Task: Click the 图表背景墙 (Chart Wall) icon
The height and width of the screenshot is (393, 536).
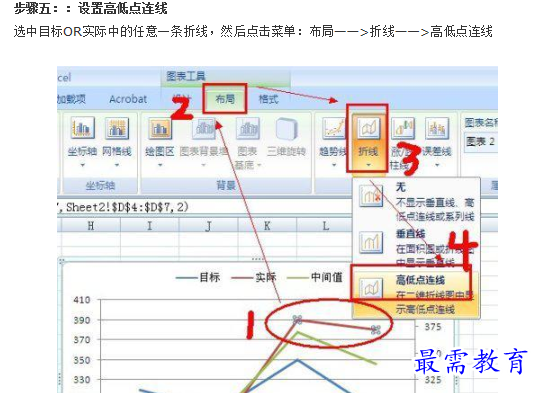Action: tap(204, 128)
